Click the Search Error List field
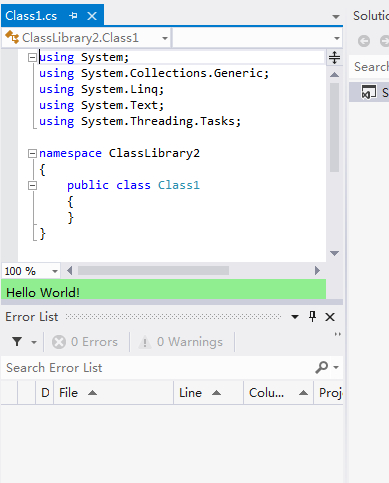 pyautogui.click(x=157, y=368)
